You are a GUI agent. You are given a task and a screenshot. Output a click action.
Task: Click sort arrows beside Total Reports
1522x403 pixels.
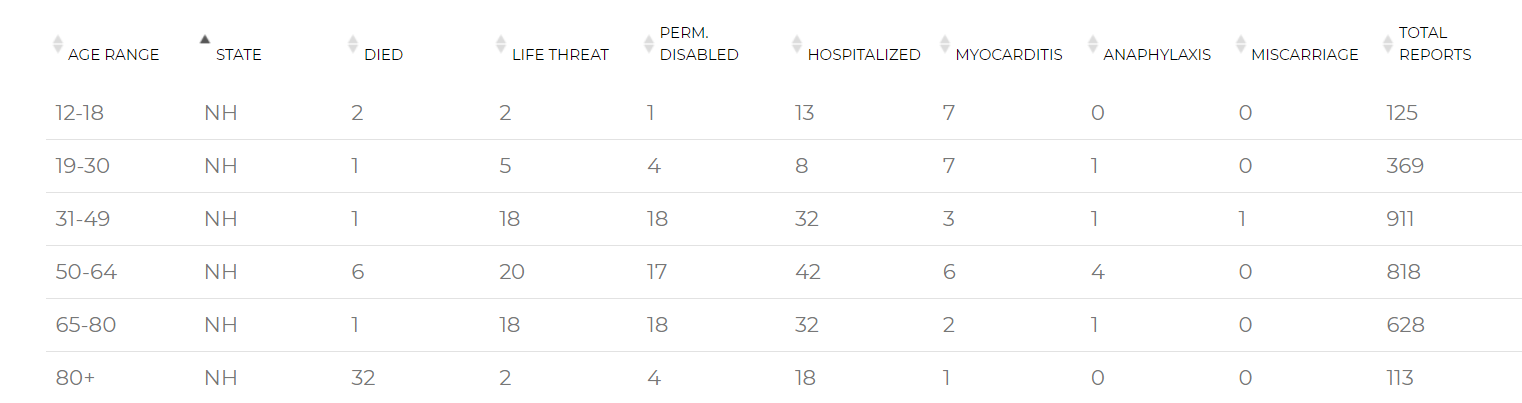1388,44
